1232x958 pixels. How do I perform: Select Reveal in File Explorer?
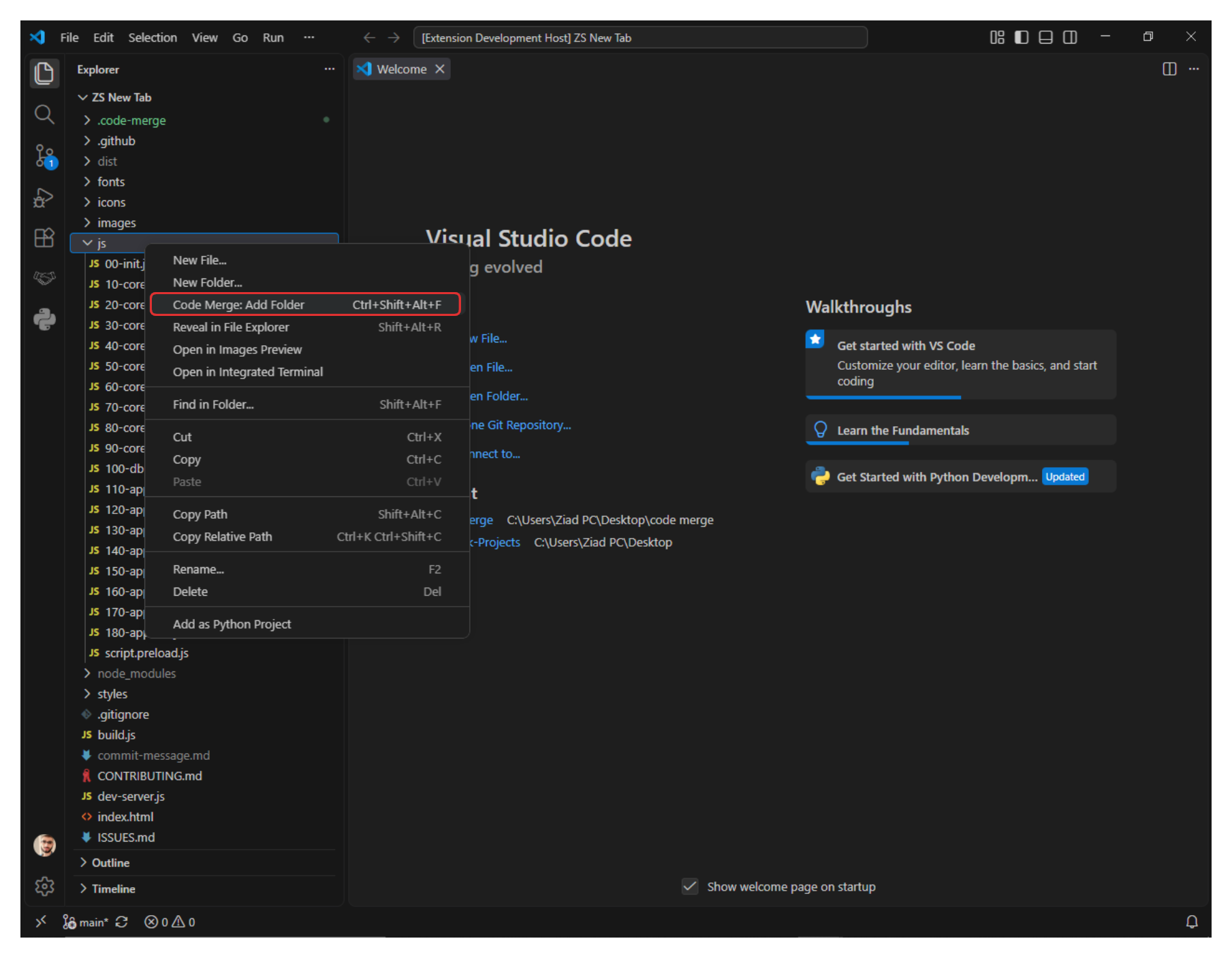coord(307,327)
